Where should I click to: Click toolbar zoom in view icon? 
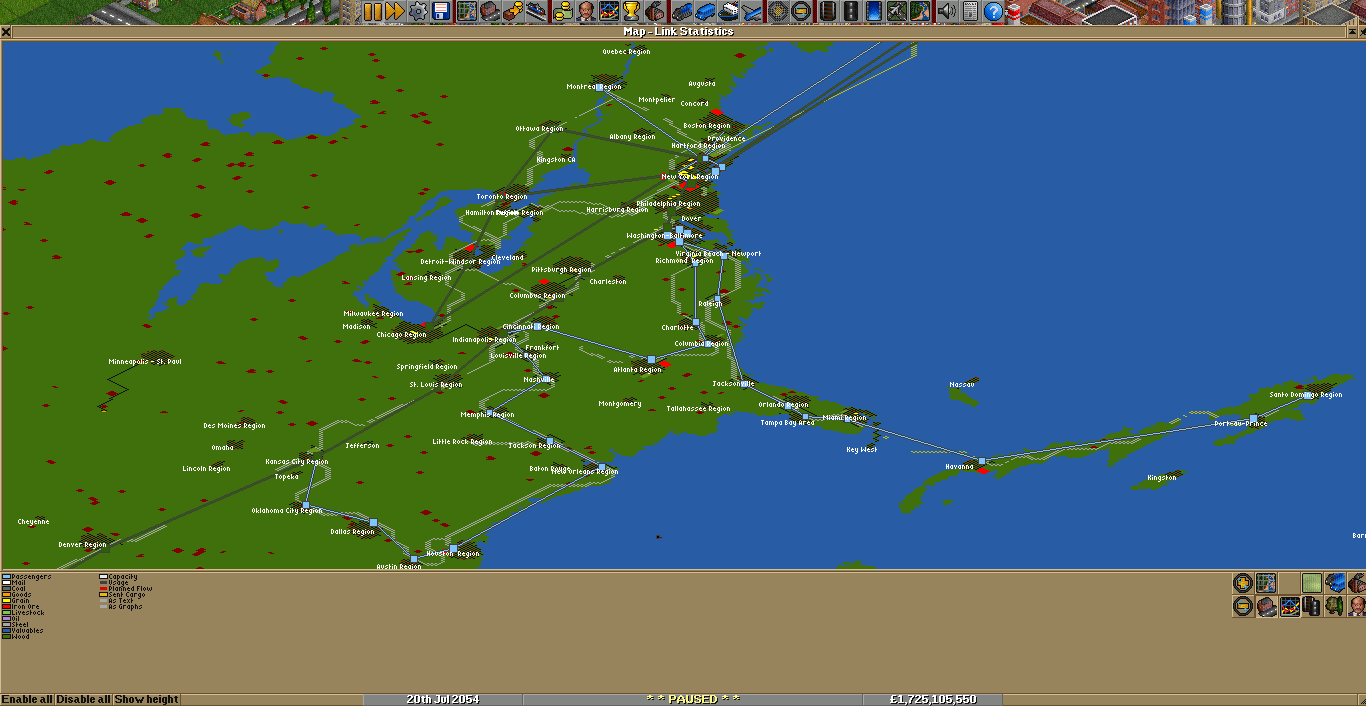click(x=778, y=11)
